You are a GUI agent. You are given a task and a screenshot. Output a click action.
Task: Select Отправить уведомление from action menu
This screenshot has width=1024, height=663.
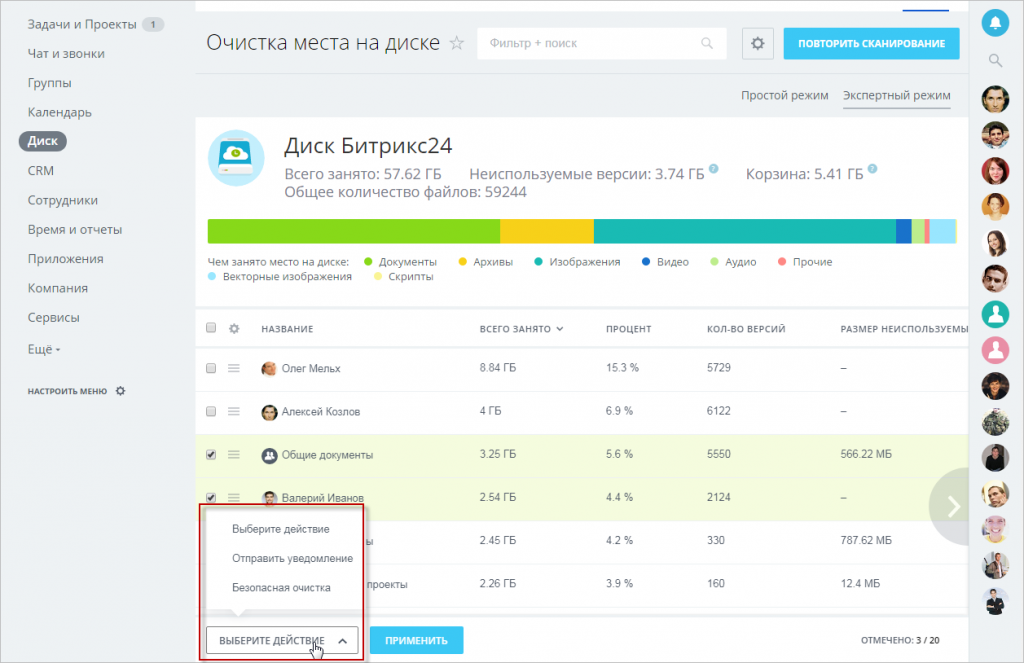293,558
